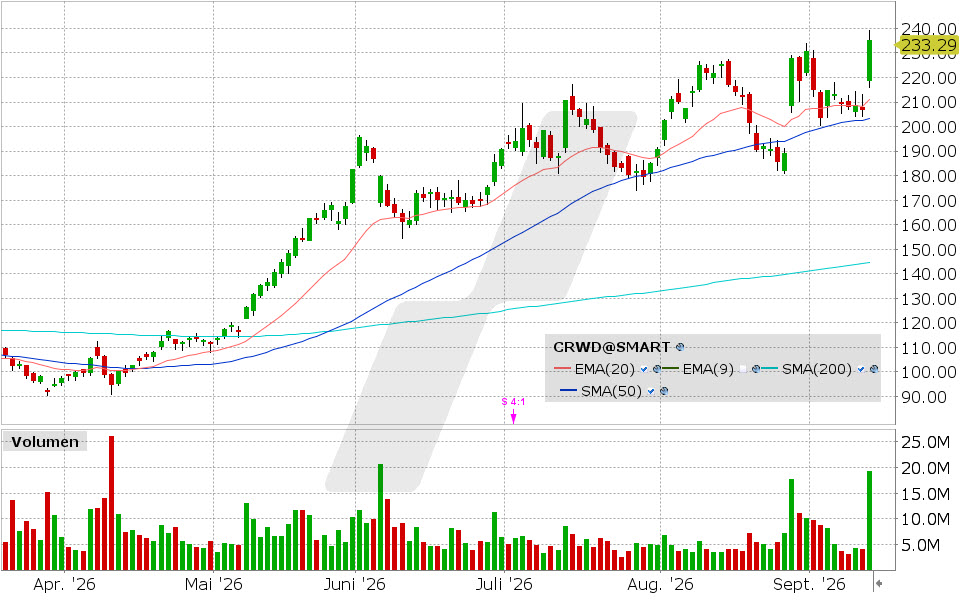
Task: Uncheck the EMA(20) visibility checkbox
Action: 643,369
